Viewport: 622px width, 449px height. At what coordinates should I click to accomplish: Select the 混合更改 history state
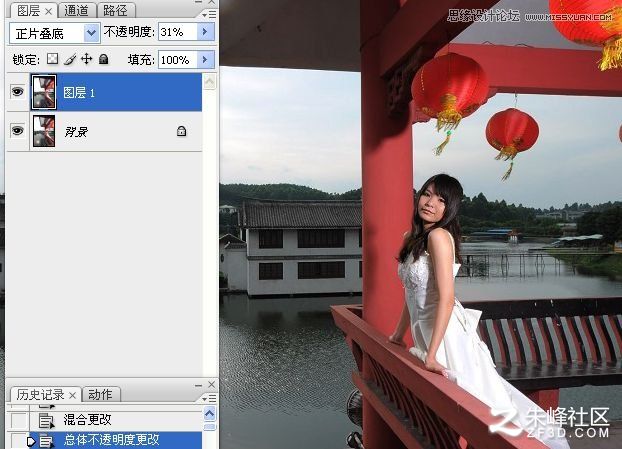click(104, 420)
